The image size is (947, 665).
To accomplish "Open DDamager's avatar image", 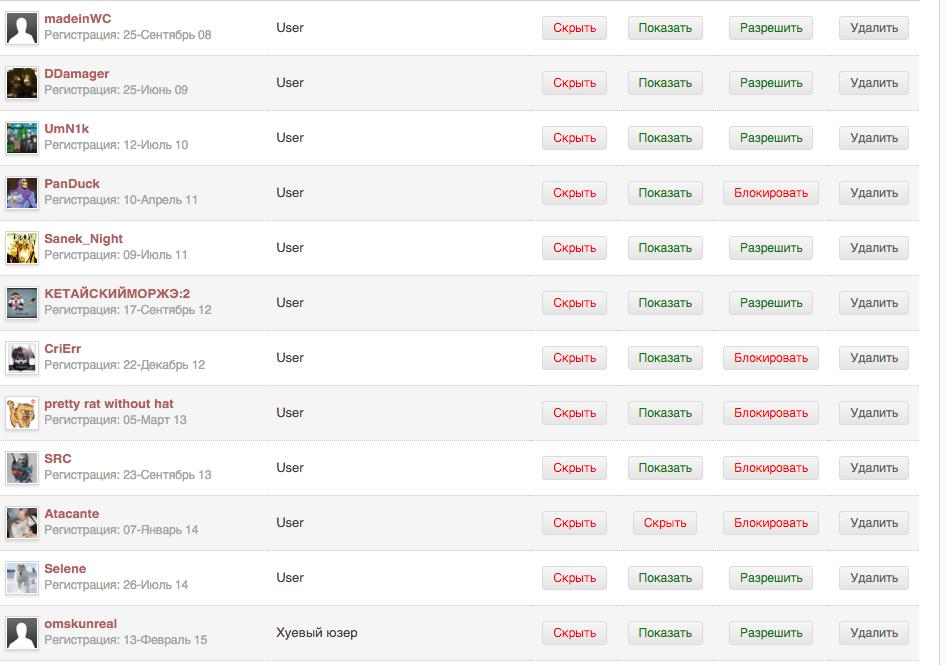I will click(x=22, y=83).
